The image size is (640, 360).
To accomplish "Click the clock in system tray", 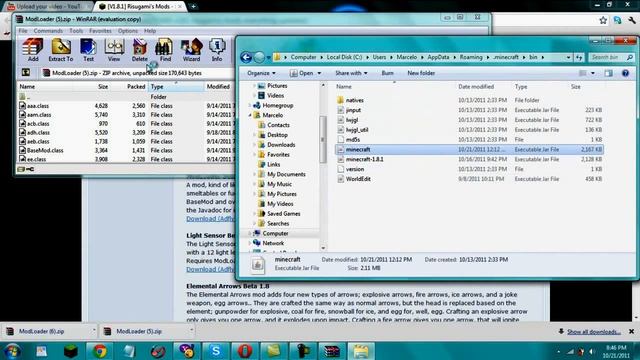I will [x=616, y=351].
